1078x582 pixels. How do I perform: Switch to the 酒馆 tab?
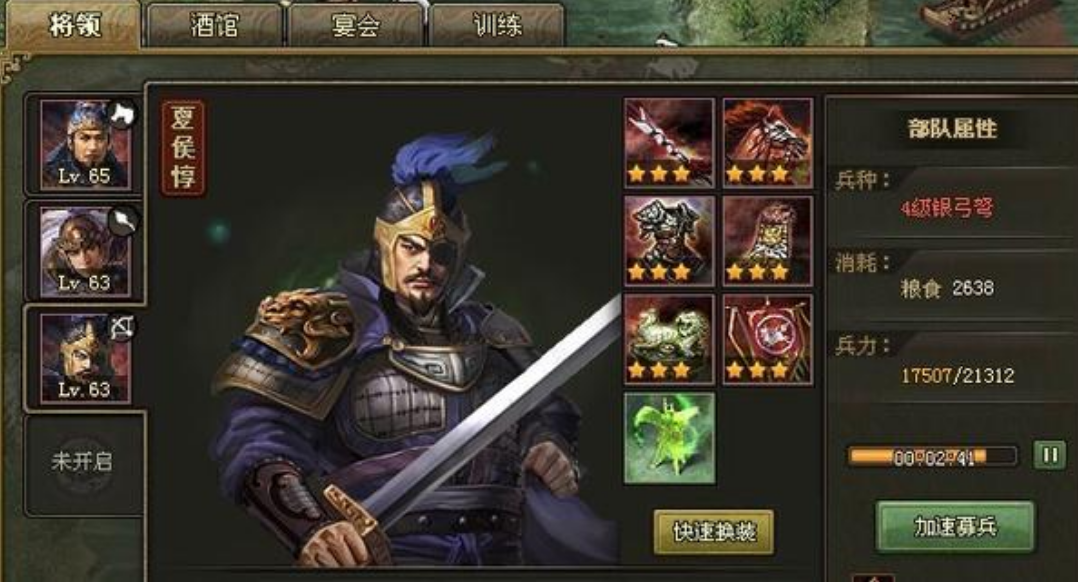[213, 25]
